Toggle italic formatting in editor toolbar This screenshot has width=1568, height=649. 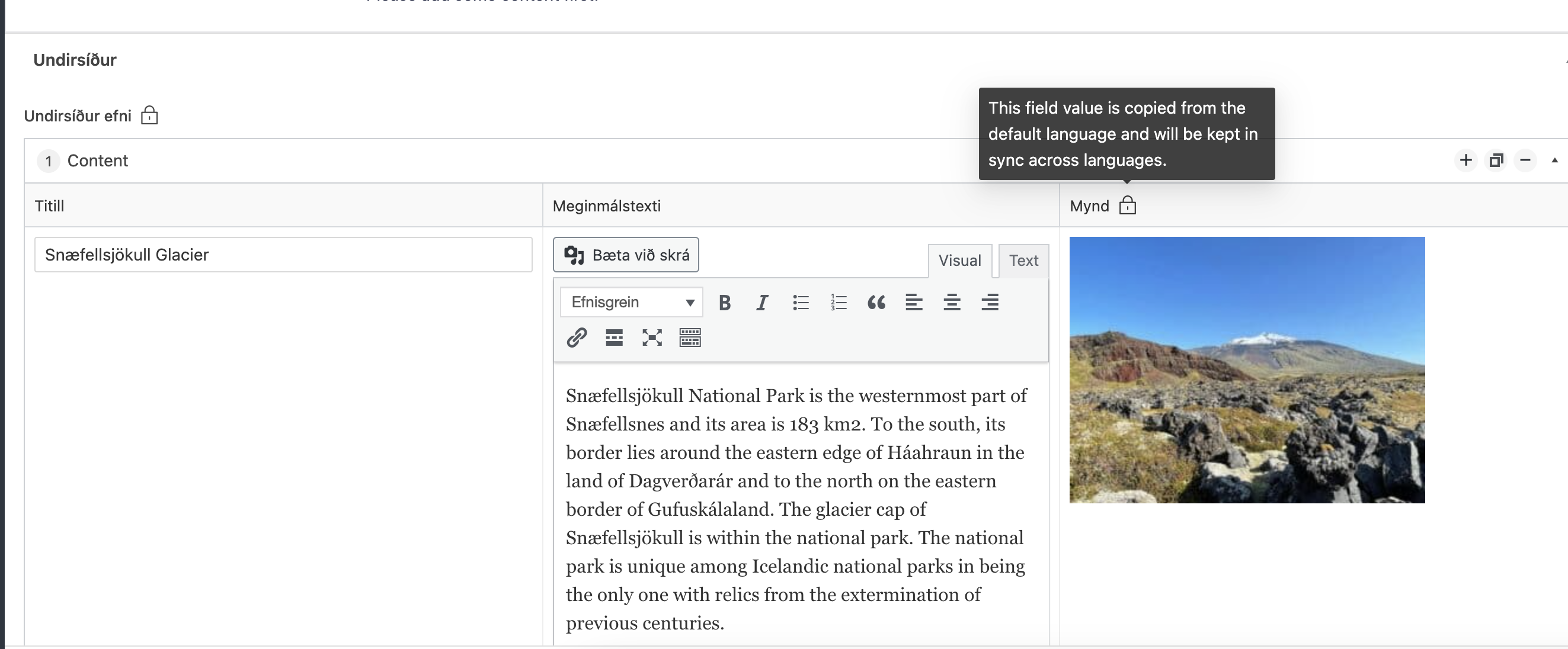click(x=762, y=303)
